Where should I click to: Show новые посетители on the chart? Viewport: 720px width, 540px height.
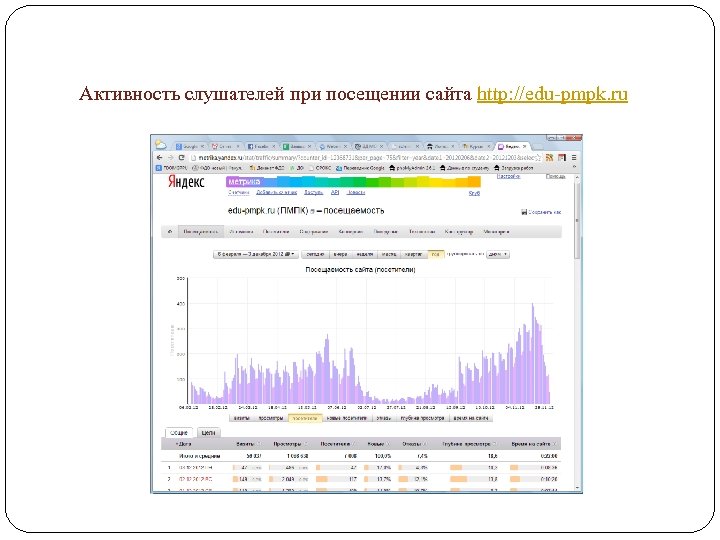347,418
